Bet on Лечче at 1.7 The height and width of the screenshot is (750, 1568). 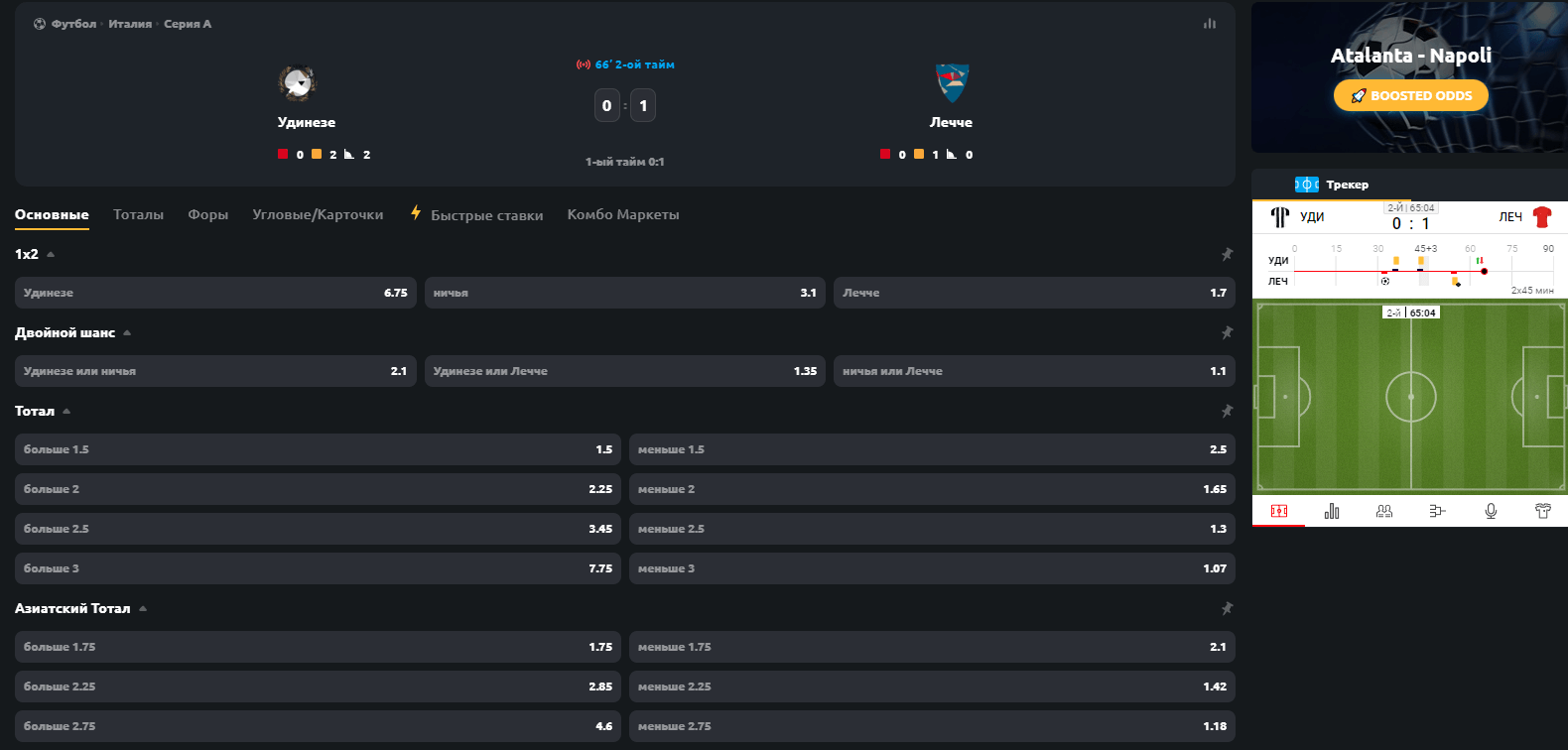(1034, 293)
